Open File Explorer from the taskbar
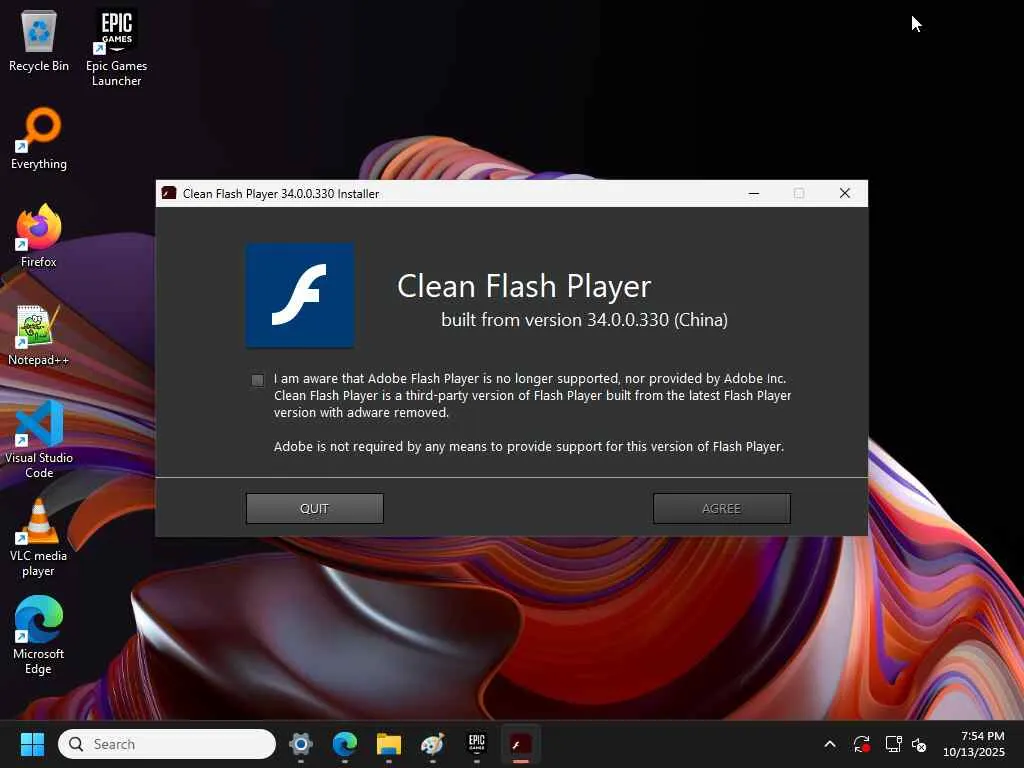The image size is (1024, 768). coord(389,744)
